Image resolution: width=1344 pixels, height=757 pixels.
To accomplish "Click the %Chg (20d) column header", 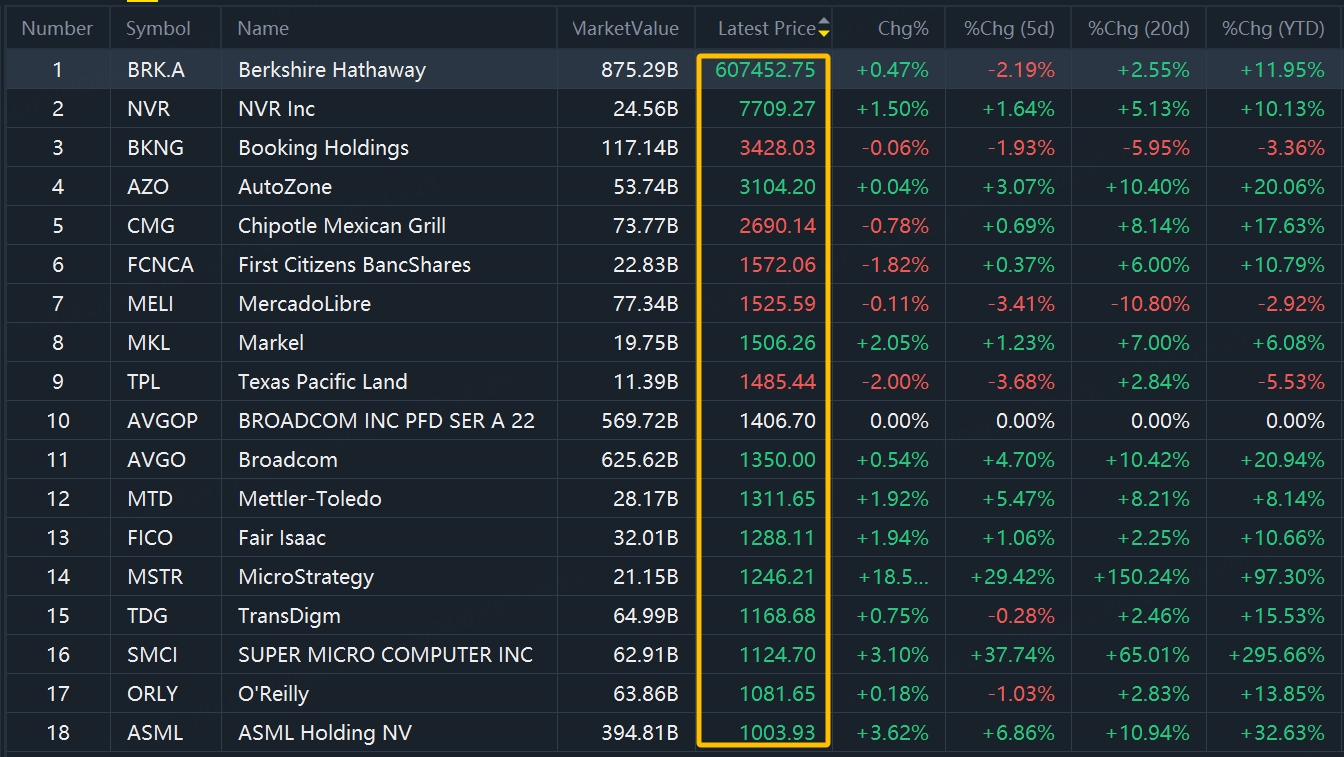I will pos(1138,29).
